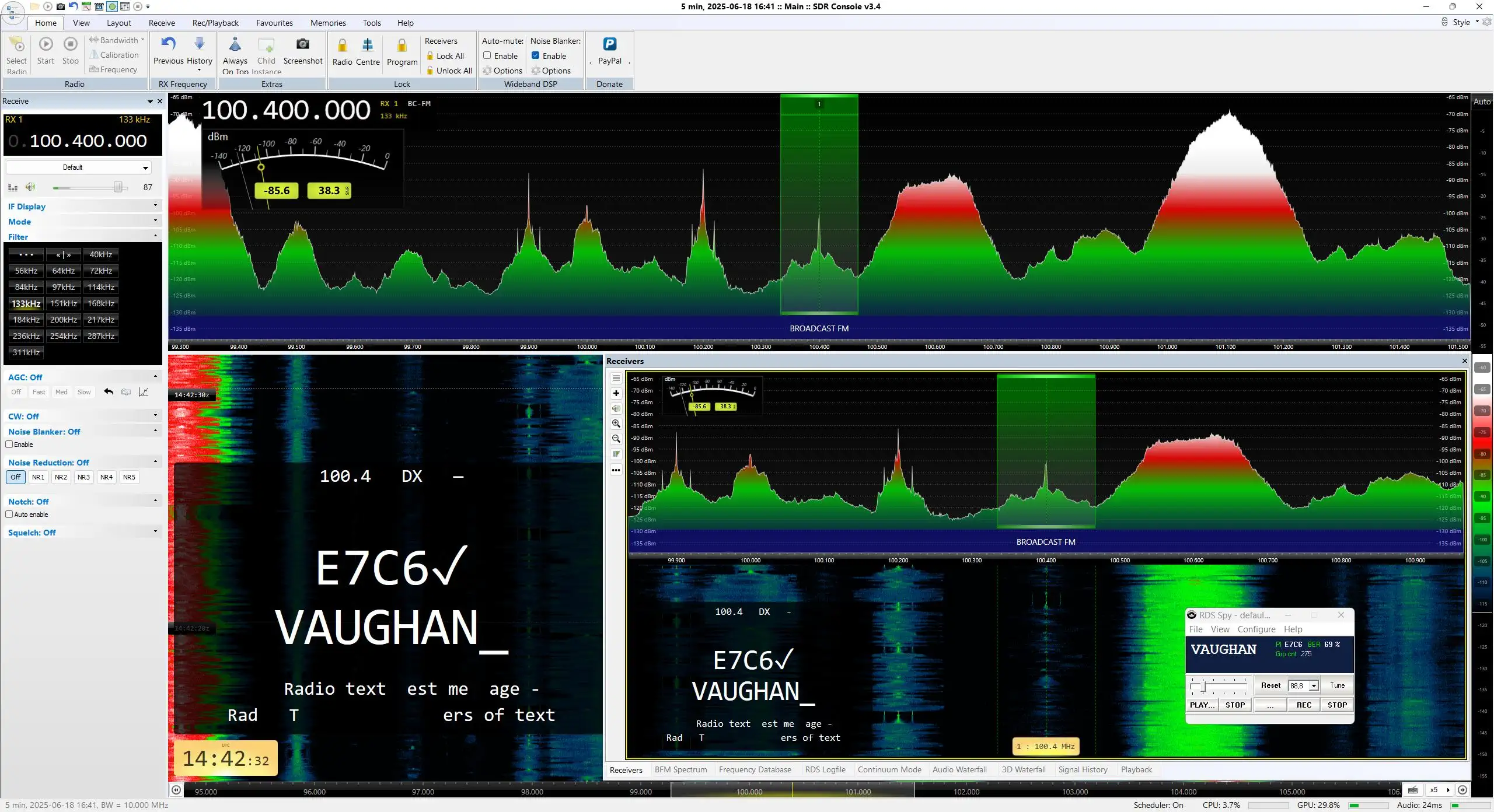Image resolution: width=1494 pixels, height=812 pixels.
Task: Click the Always On Top icon
Action: point(235,44)
